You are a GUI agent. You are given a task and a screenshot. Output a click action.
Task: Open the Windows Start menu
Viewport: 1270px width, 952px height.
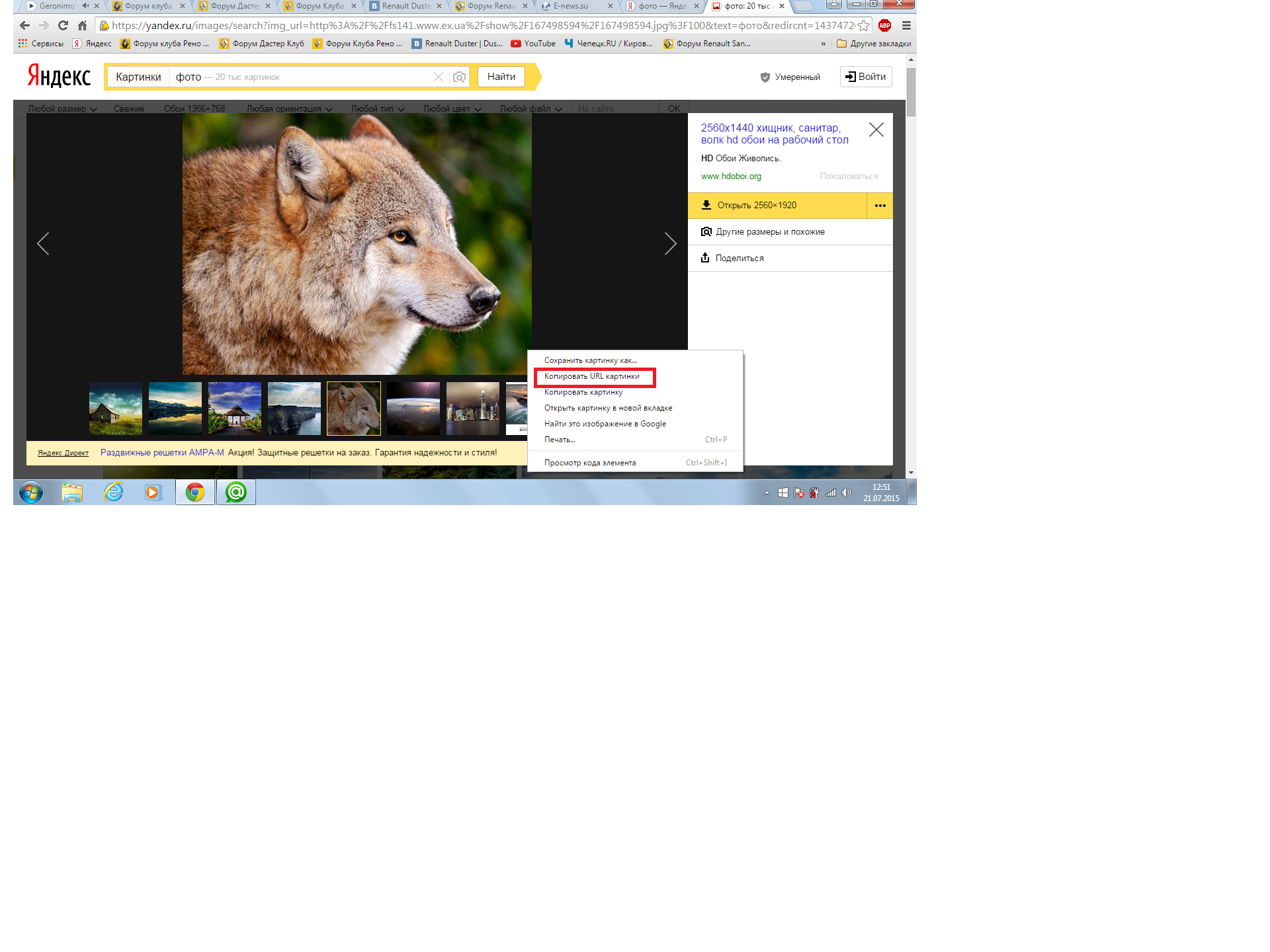coord(30,493)
